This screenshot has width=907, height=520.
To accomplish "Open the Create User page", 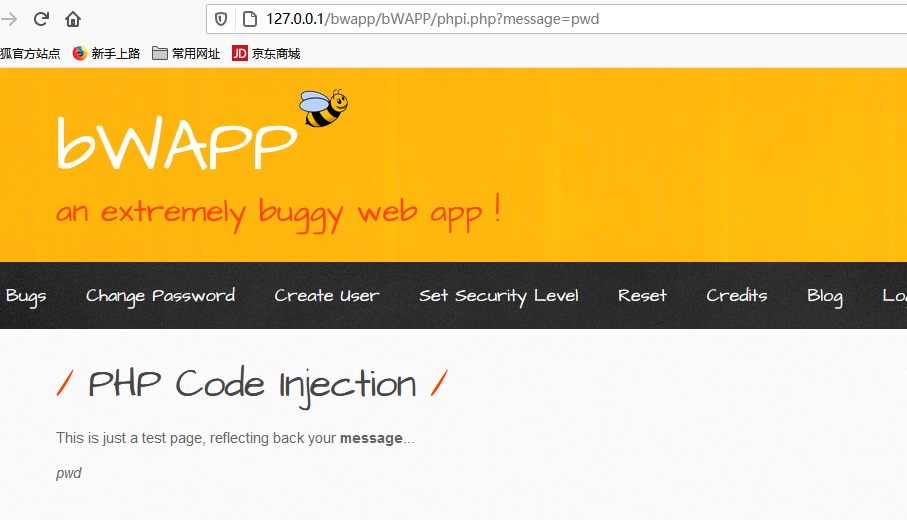I will click(327, 296).
